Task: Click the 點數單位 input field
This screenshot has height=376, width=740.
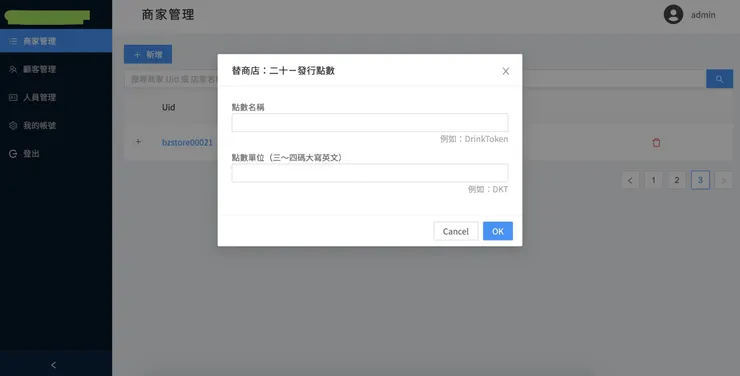Action: (x=370, y=173)
